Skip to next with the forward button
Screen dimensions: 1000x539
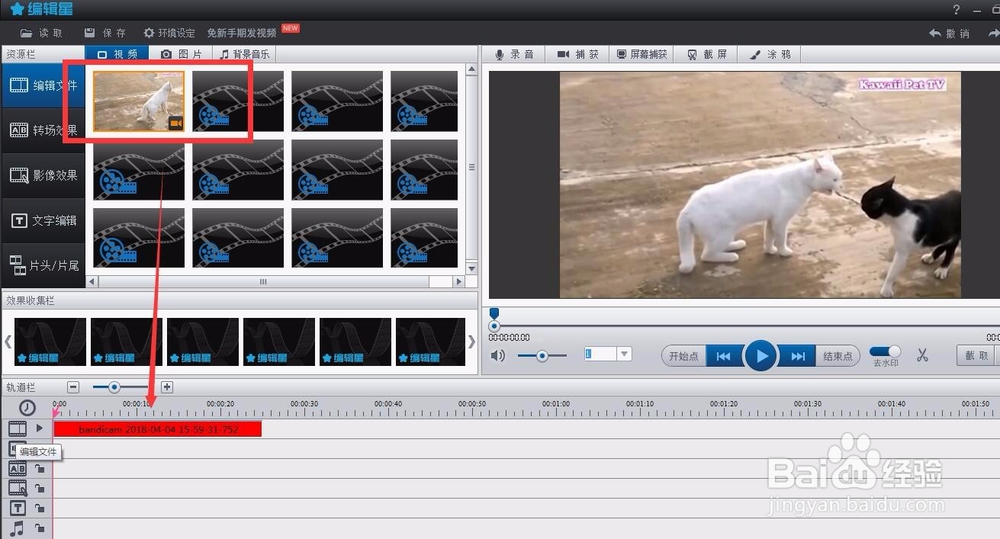click(x=797, y=356)
